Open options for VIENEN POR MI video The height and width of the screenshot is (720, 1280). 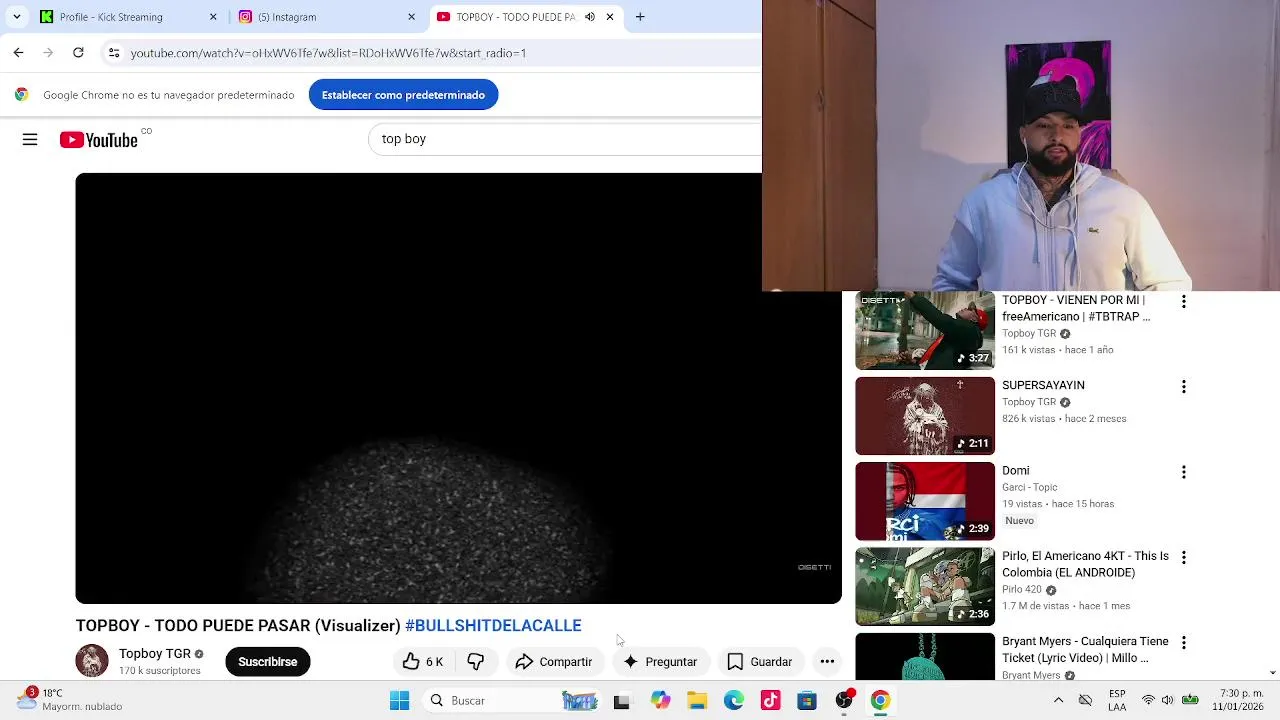point(1184,301)
